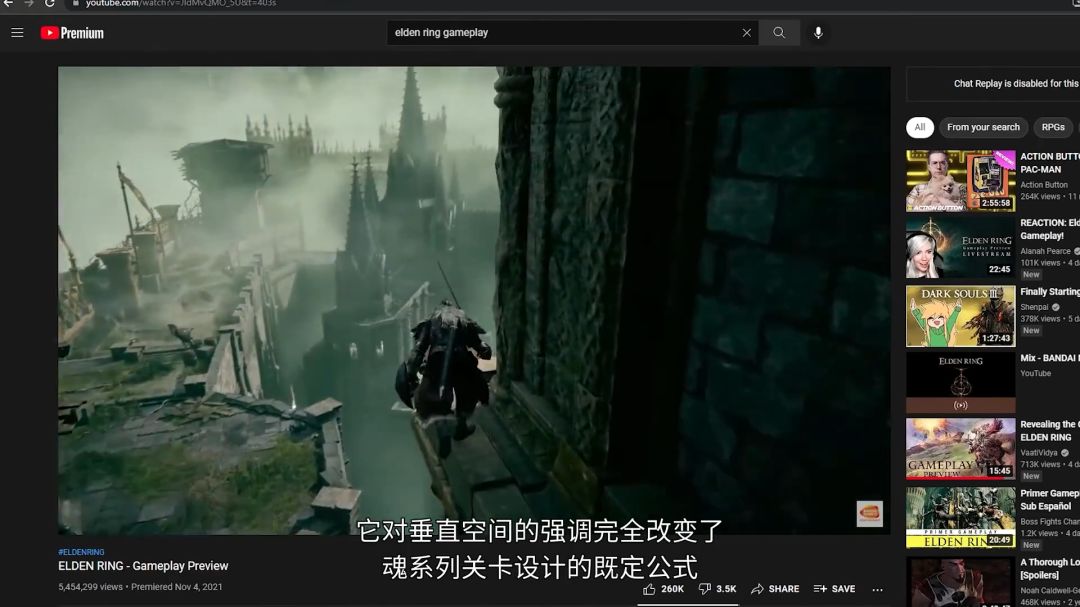Select the 'From your search' chip
This screenshot has width=1080, height=607.
[983, 127]
